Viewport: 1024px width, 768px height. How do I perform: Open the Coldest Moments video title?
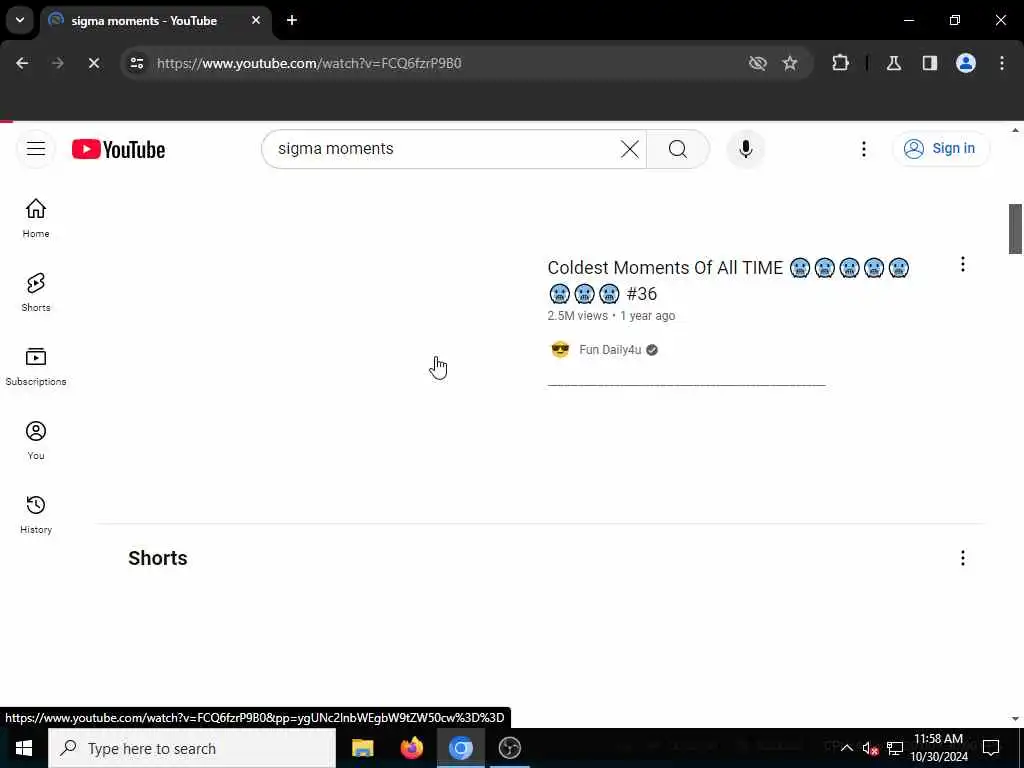coord(728,280)
